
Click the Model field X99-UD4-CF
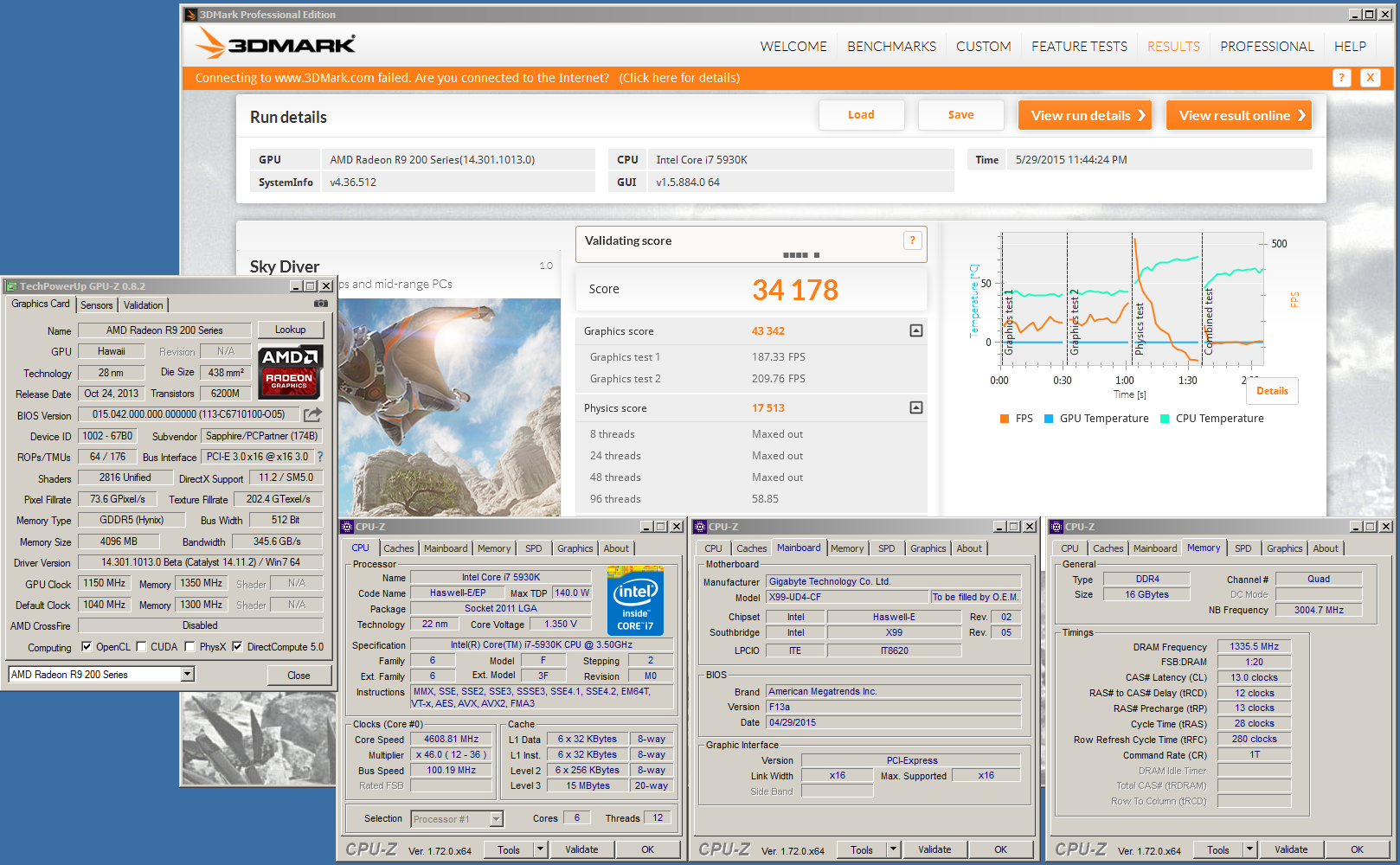(x=847, y=597)
